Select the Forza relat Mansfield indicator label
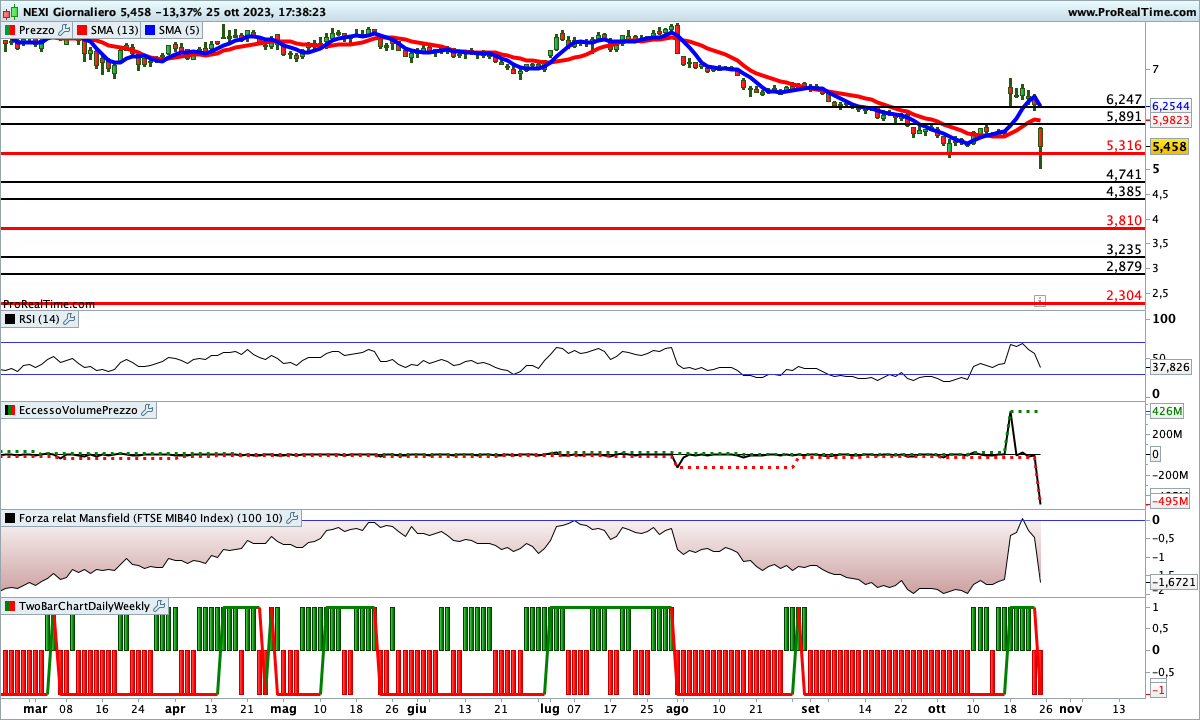 [151, 518]
